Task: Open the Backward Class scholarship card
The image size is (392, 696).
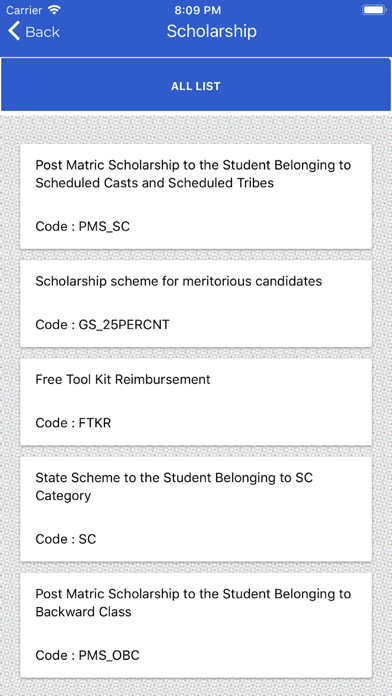Action: point(196,625)
